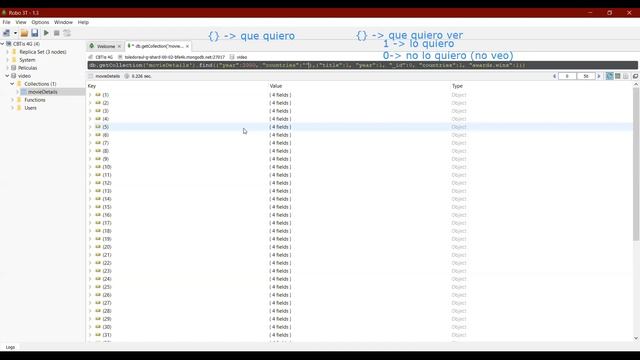The width and height of the screenshot is (640, 360).
Task: Open the View menu
Action: point(21,22)
